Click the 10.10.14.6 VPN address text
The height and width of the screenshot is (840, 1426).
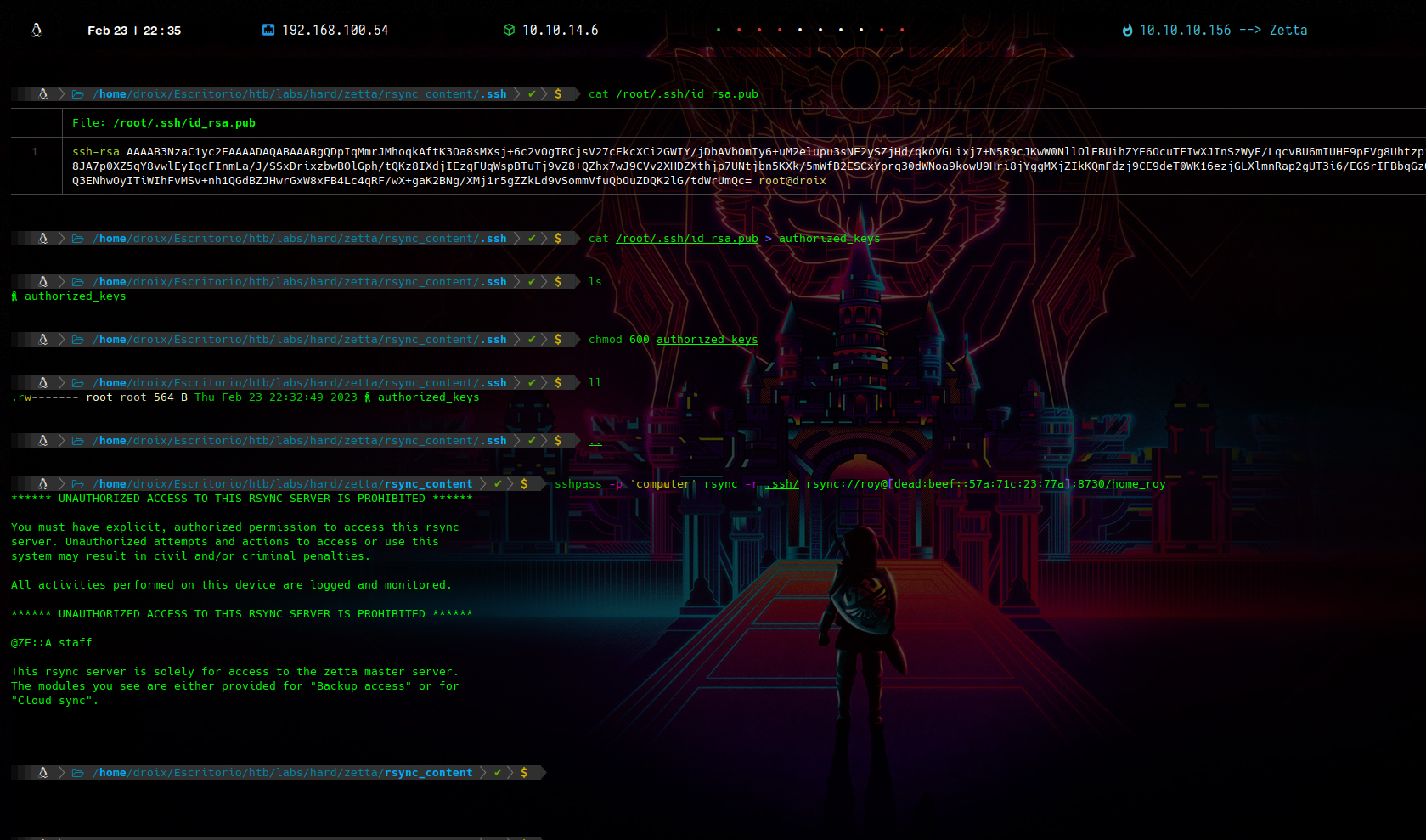click(560, 31)
